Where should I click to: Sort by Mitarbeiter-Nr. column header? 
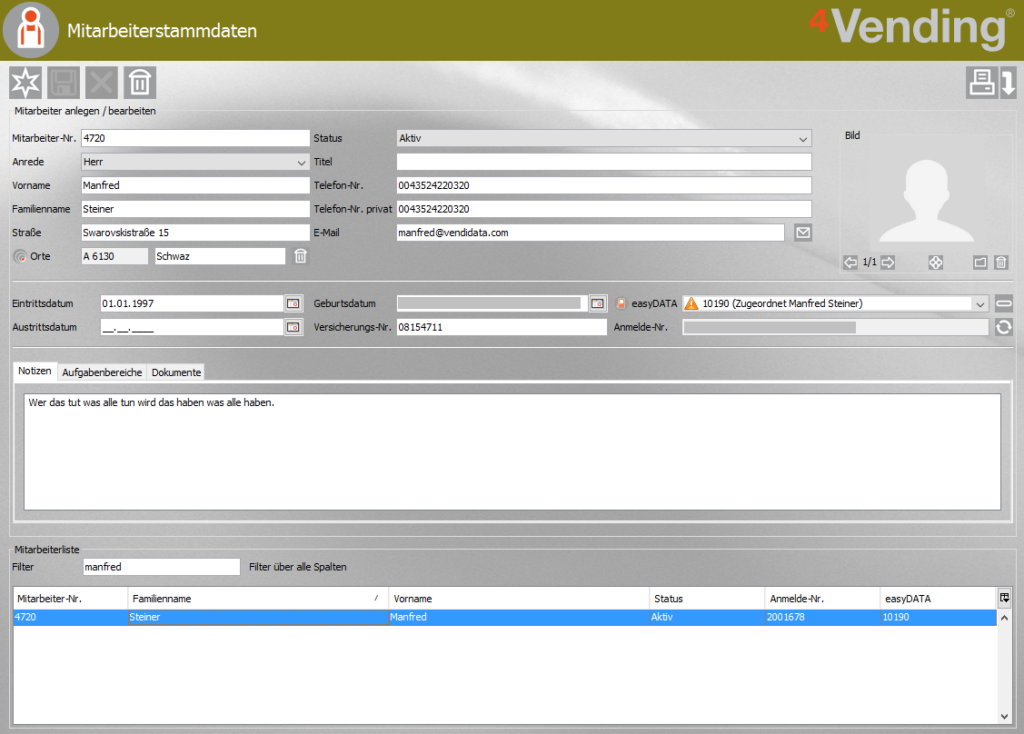click(x=71, y=598)
